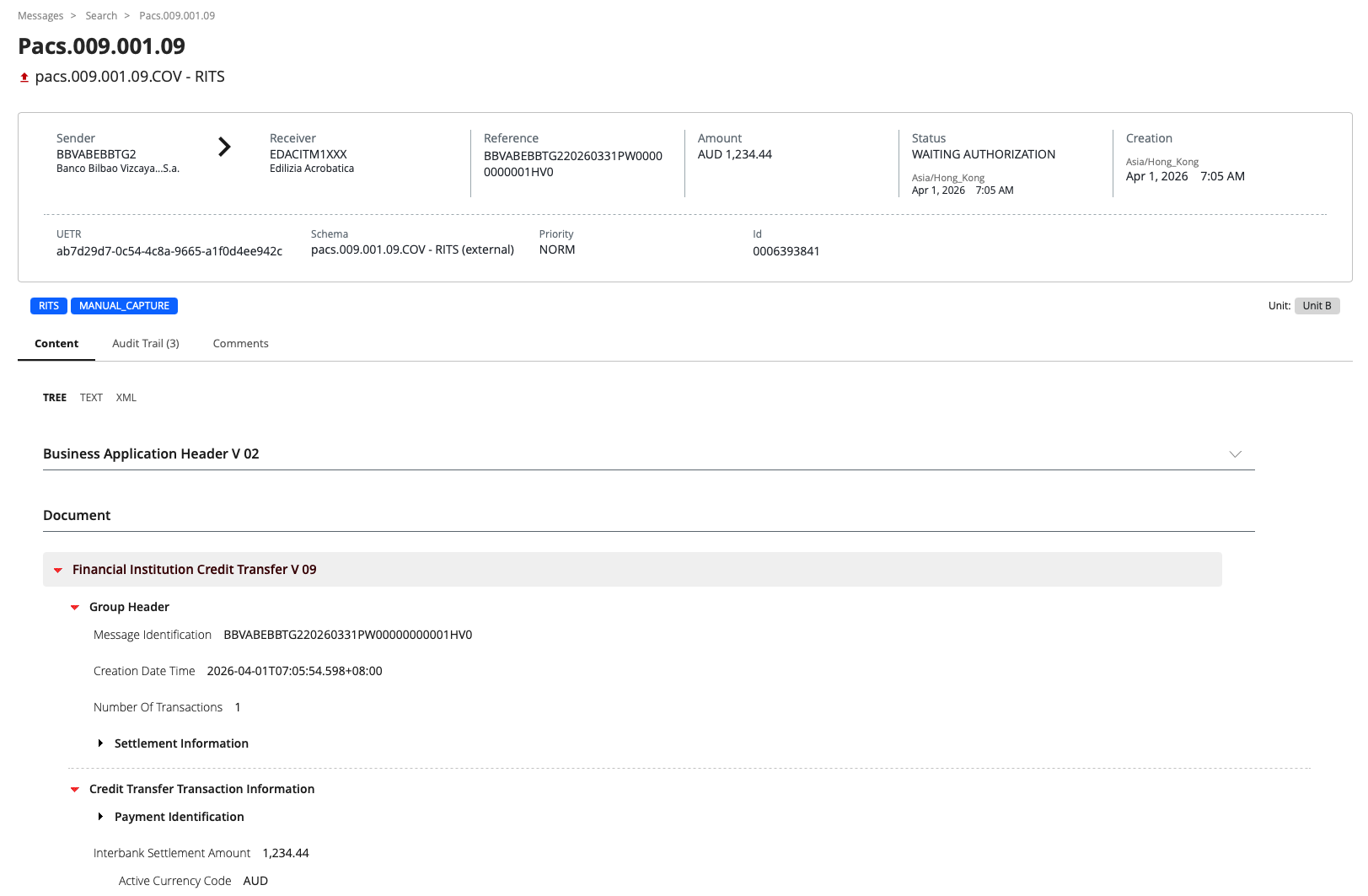Expand the Settlement Information node
The image size is (1368, 896).
(100, 743)
